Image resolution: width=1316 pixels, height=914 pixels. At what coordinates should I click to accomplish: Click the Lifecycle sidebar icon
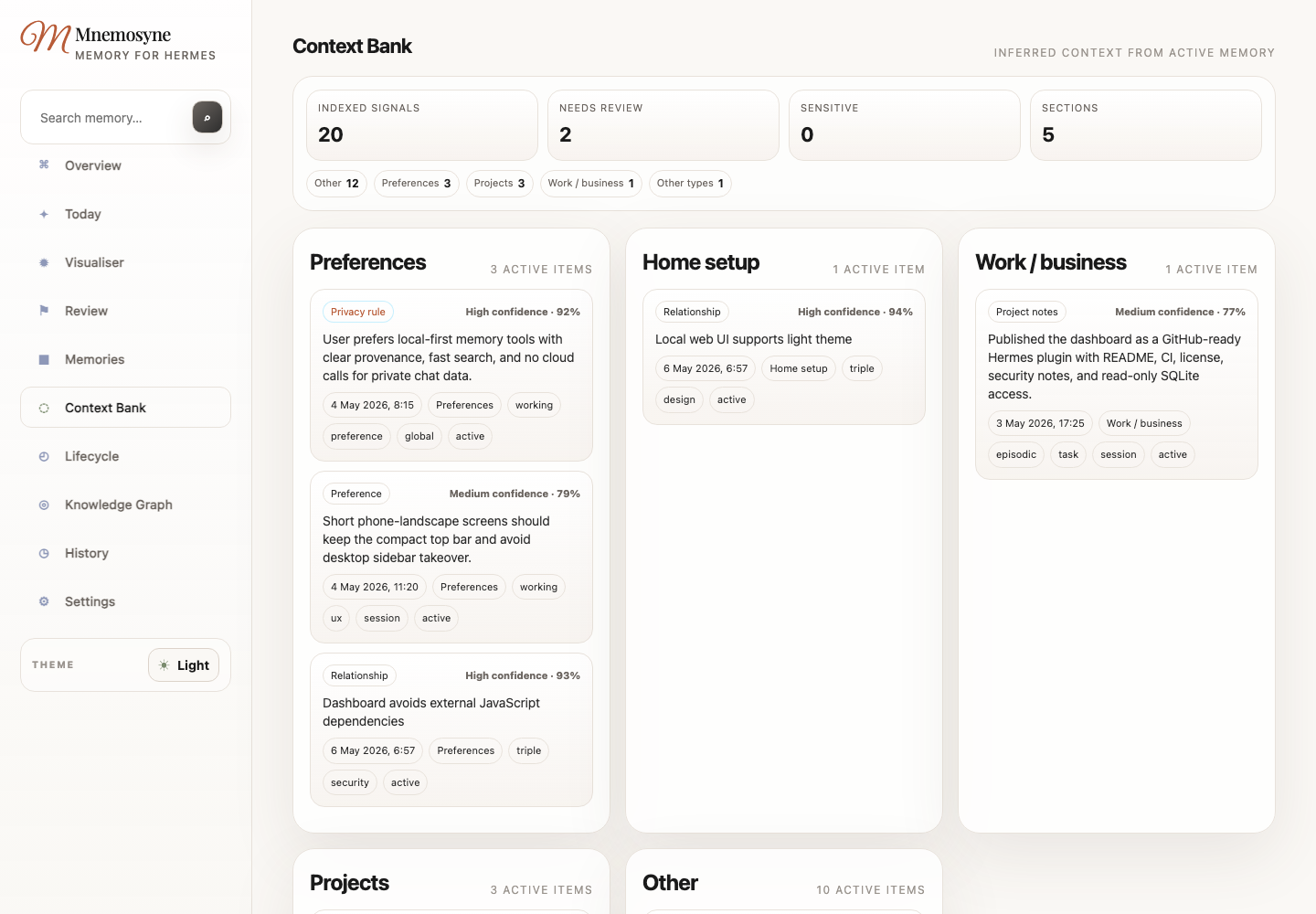pyautogui.click(x=44, y=456)
